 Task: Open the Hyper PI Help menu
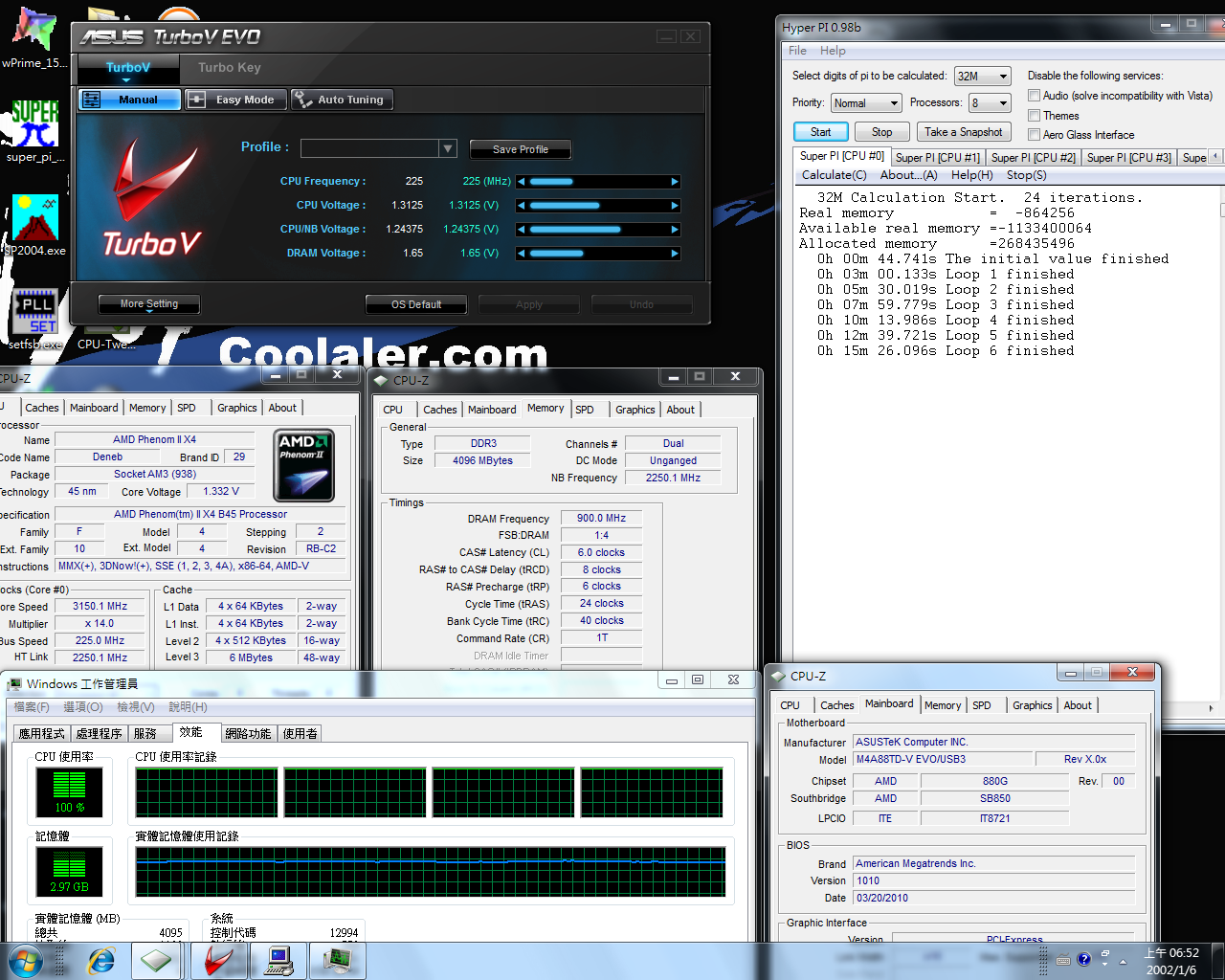click(833, 51)
